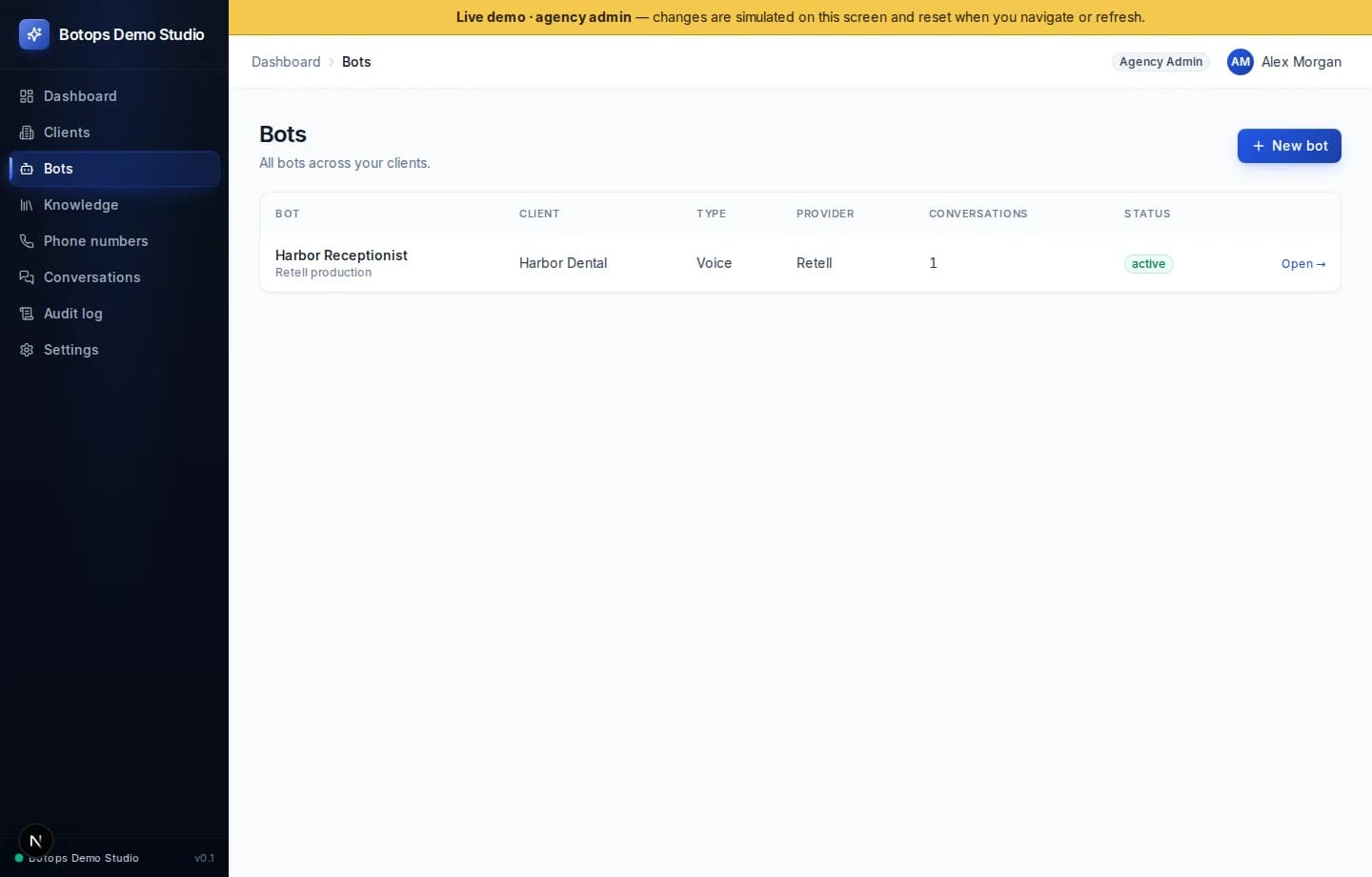
Task: Click the Harbor Dental client cell
Action: click(x=563, y=263)
